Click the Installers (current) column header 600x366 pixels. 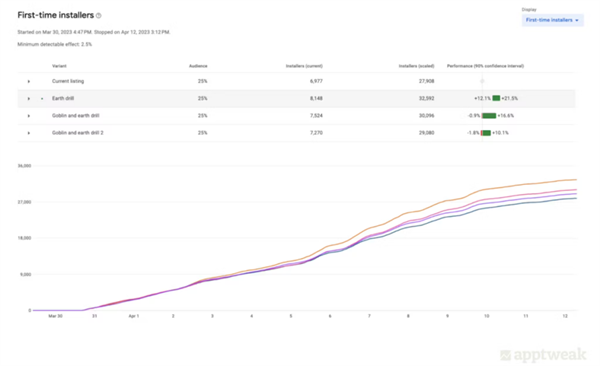pyautogui.click(x=304, y=66)
